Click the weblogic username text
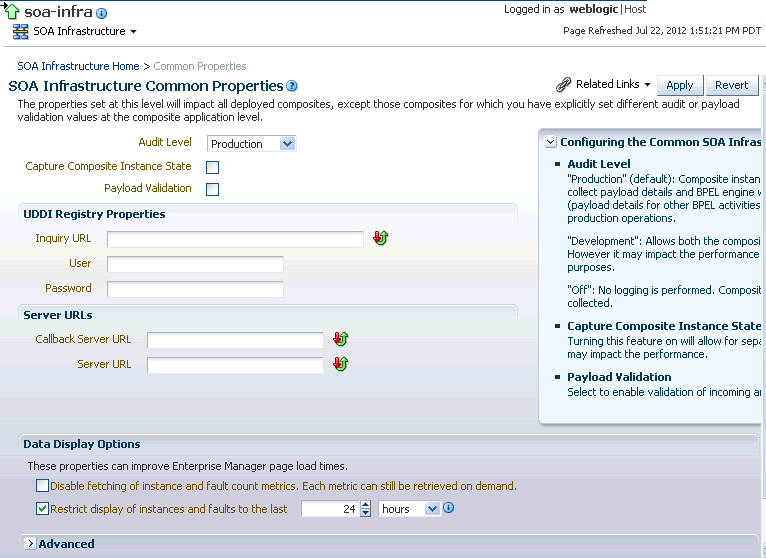766x558 pixels. tap(594, 9)
